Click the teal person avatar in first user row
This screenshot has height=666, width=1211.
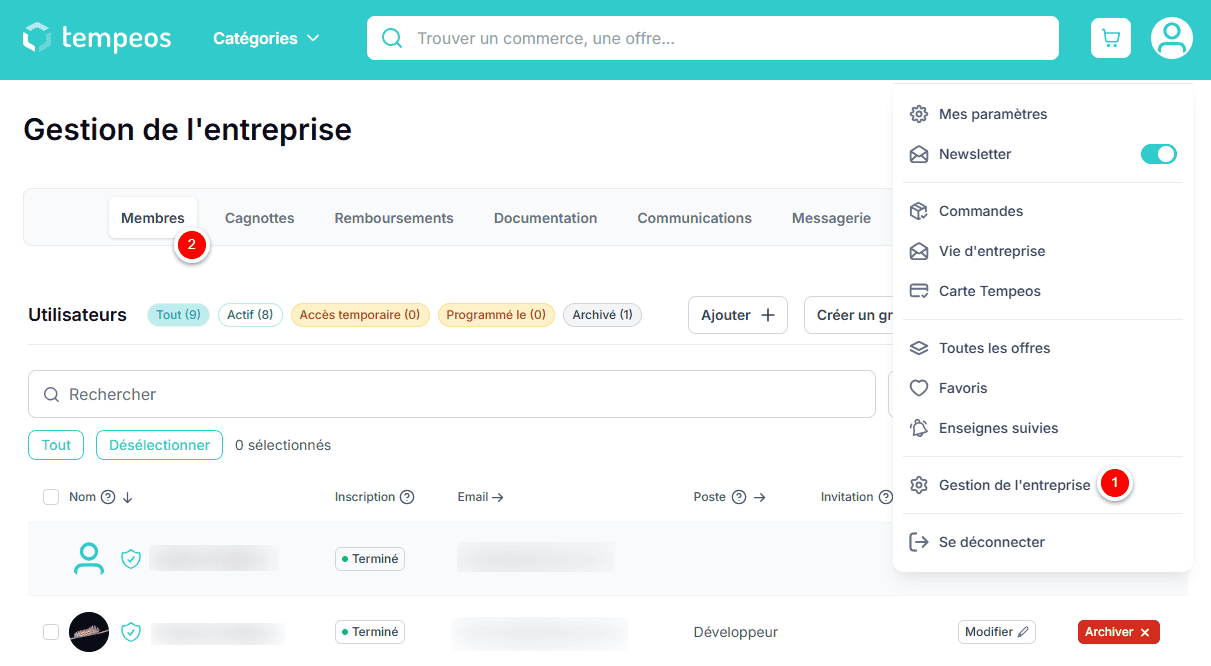pos(89,558)
